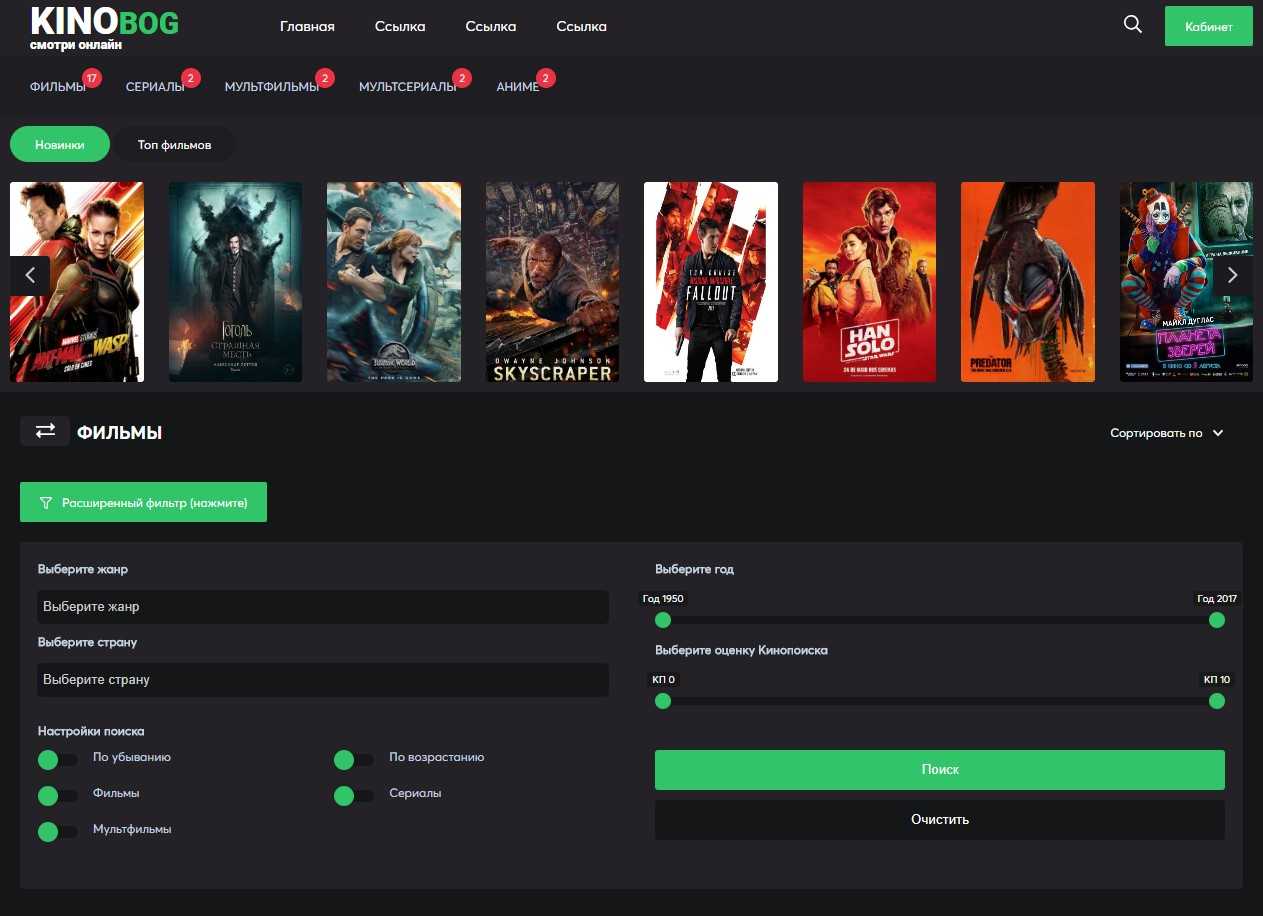Open the Jurassic World movie poster
This screenshot has height=916, width=1263.
coord(394,282)
